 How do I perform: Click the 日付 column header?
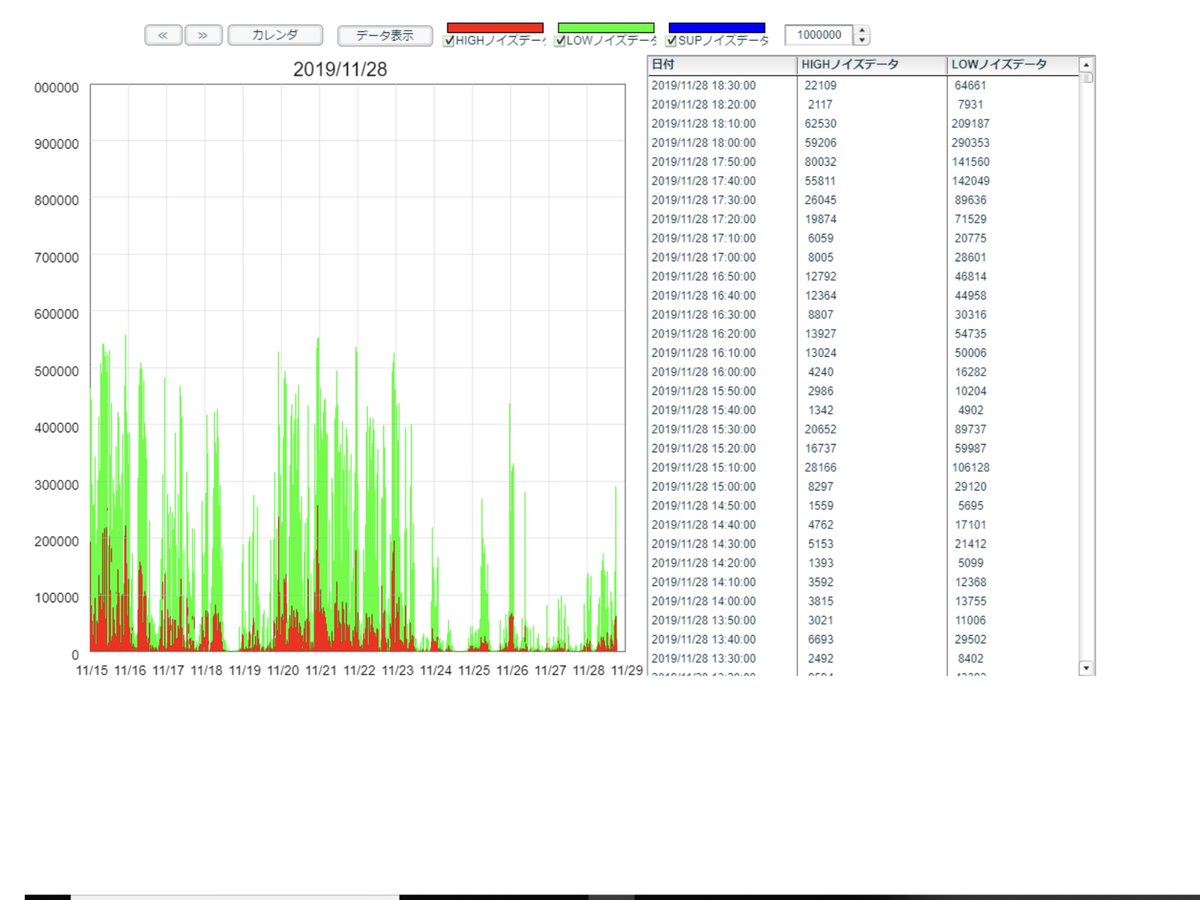click(722, 65)
